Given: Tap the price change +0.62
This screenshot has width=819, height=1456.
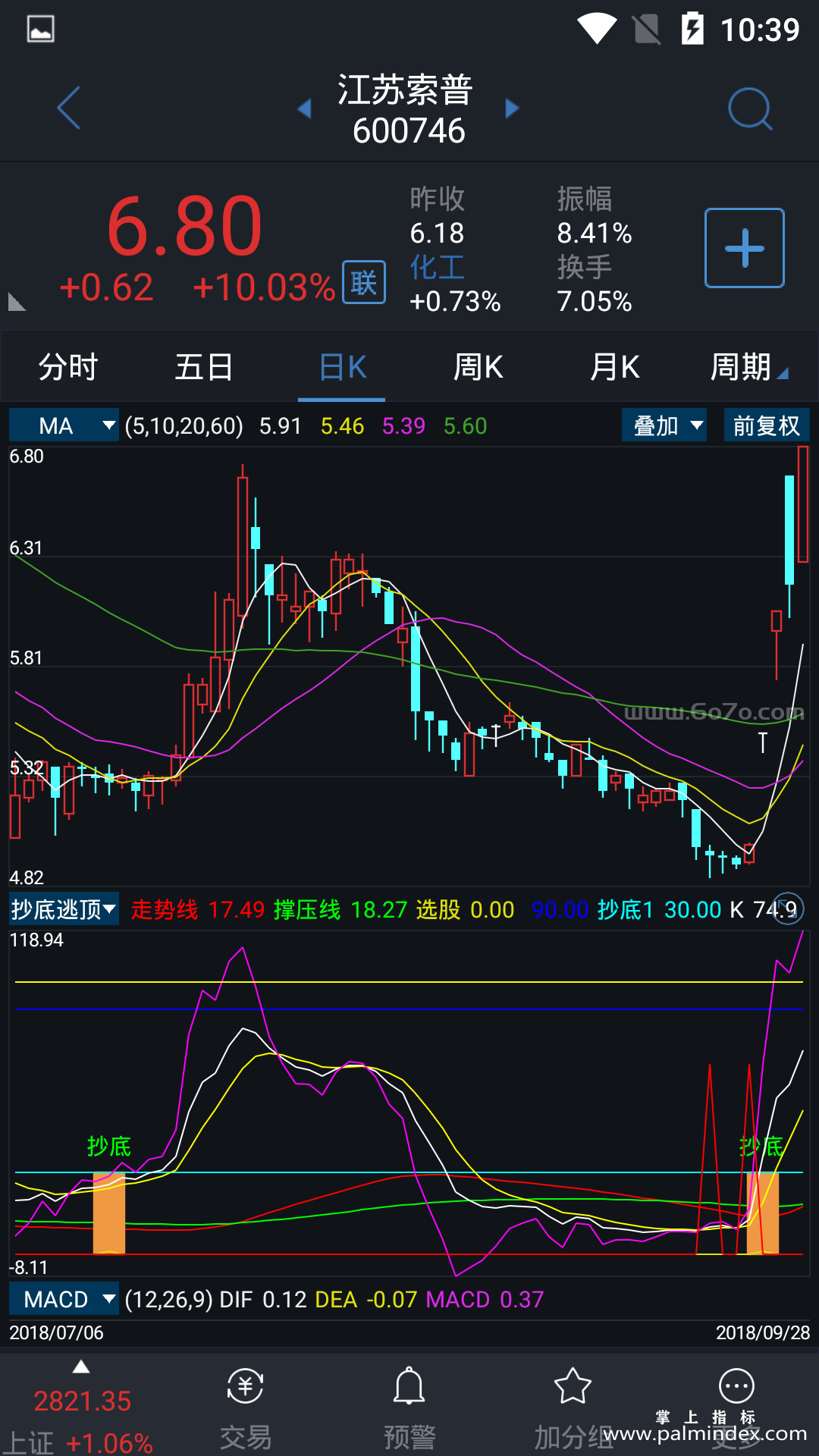Looking at the screenshot, I should pos(106,287).
